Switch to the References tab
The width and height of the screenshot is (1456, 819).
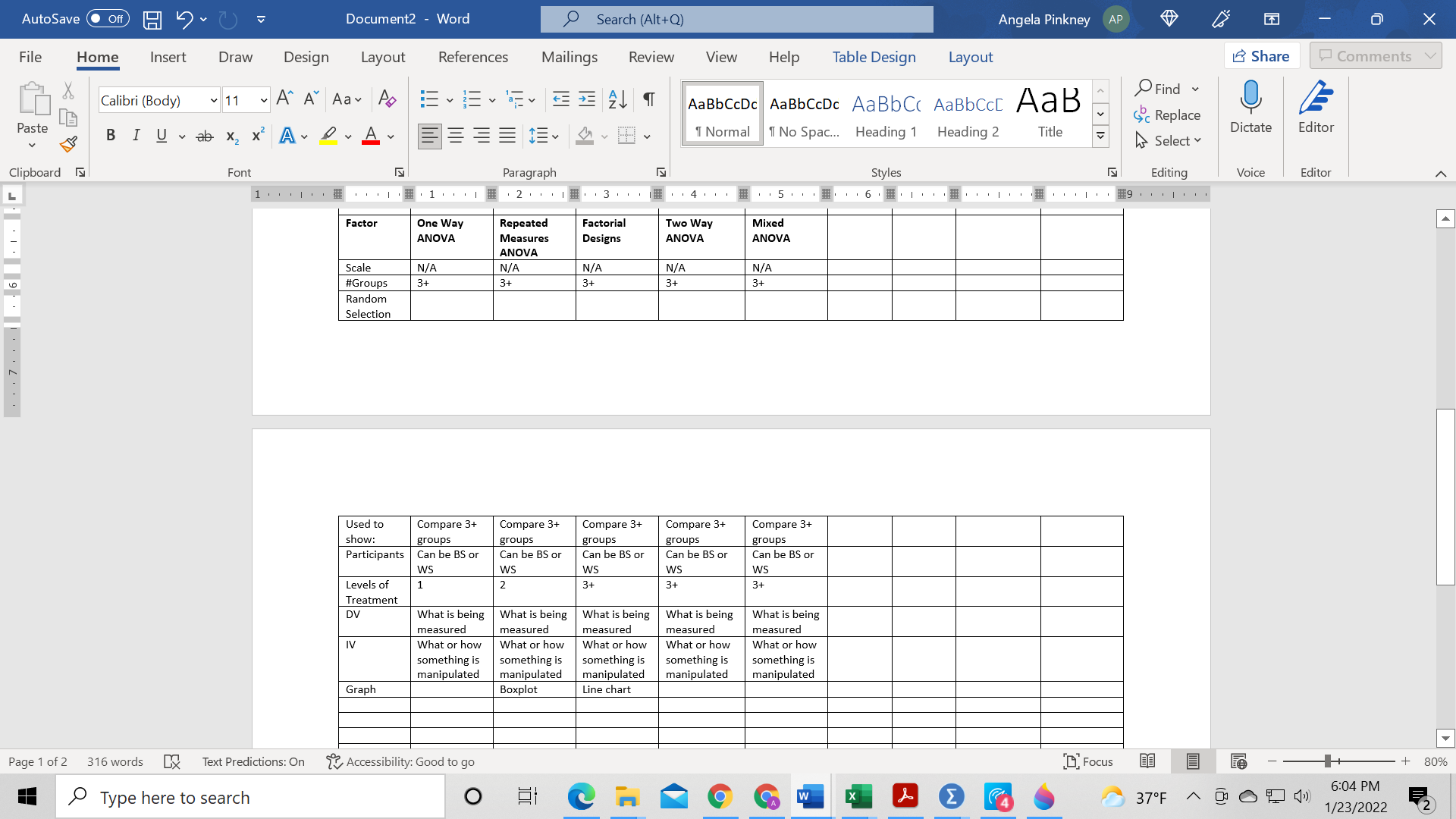473,57
